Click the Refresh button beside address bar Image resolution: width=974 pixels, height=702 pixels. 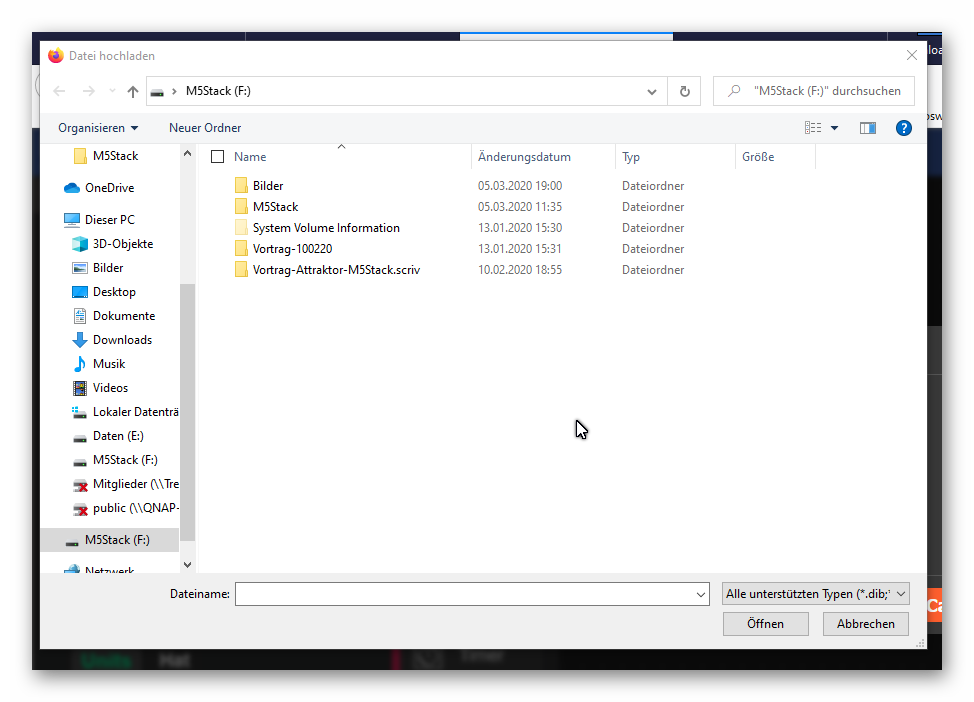684,91
